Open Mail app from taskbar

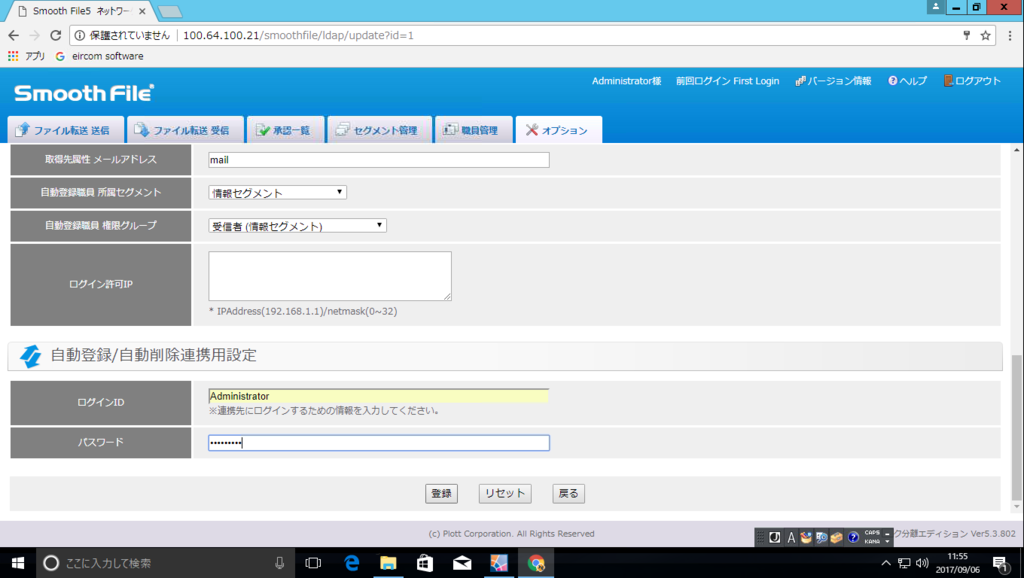462,563
